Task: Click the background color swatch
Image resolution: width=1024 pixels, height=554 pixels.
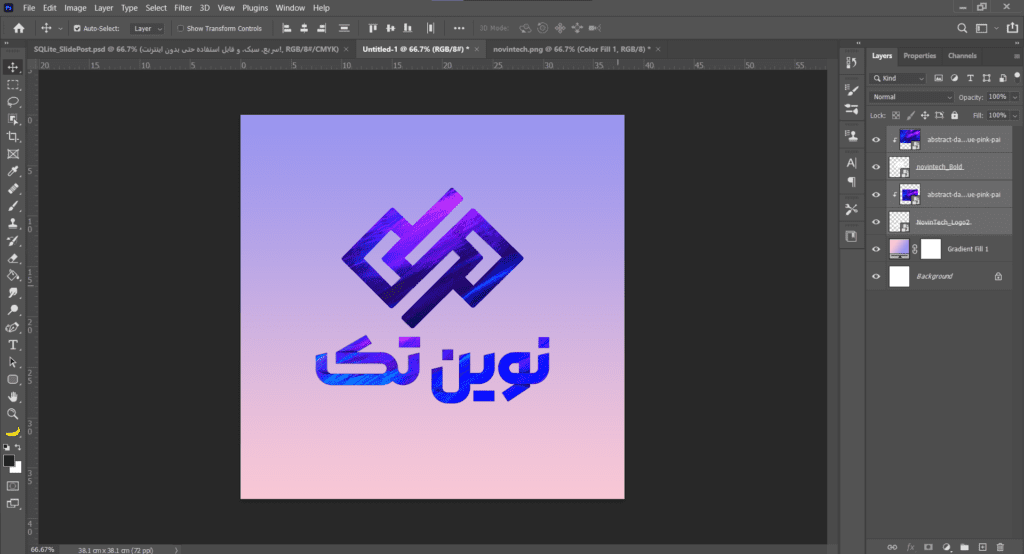Action: click(18, 468)
